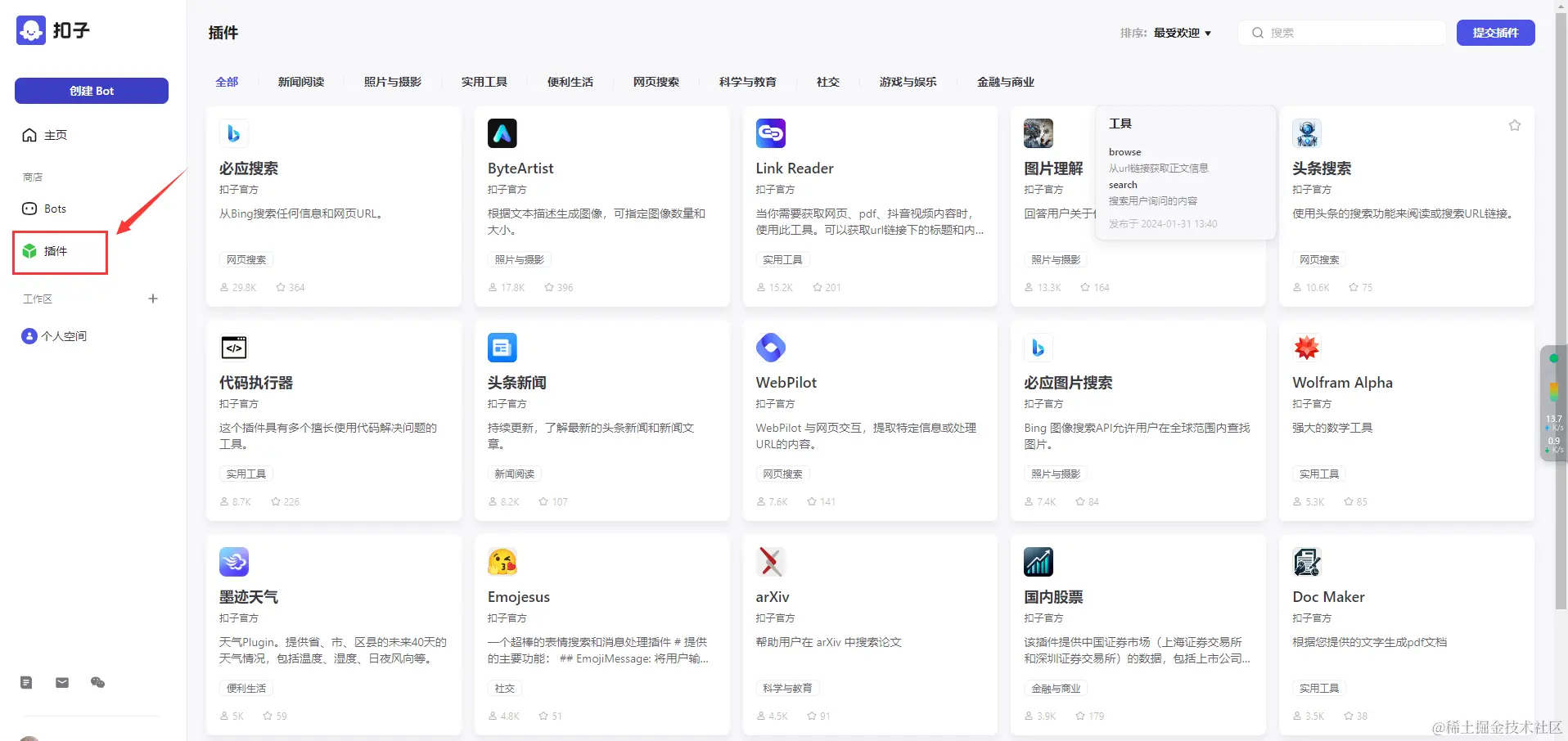Switch to the 社交 category tab
Viewport: 1568px width, 741px height.
point(828,82)
